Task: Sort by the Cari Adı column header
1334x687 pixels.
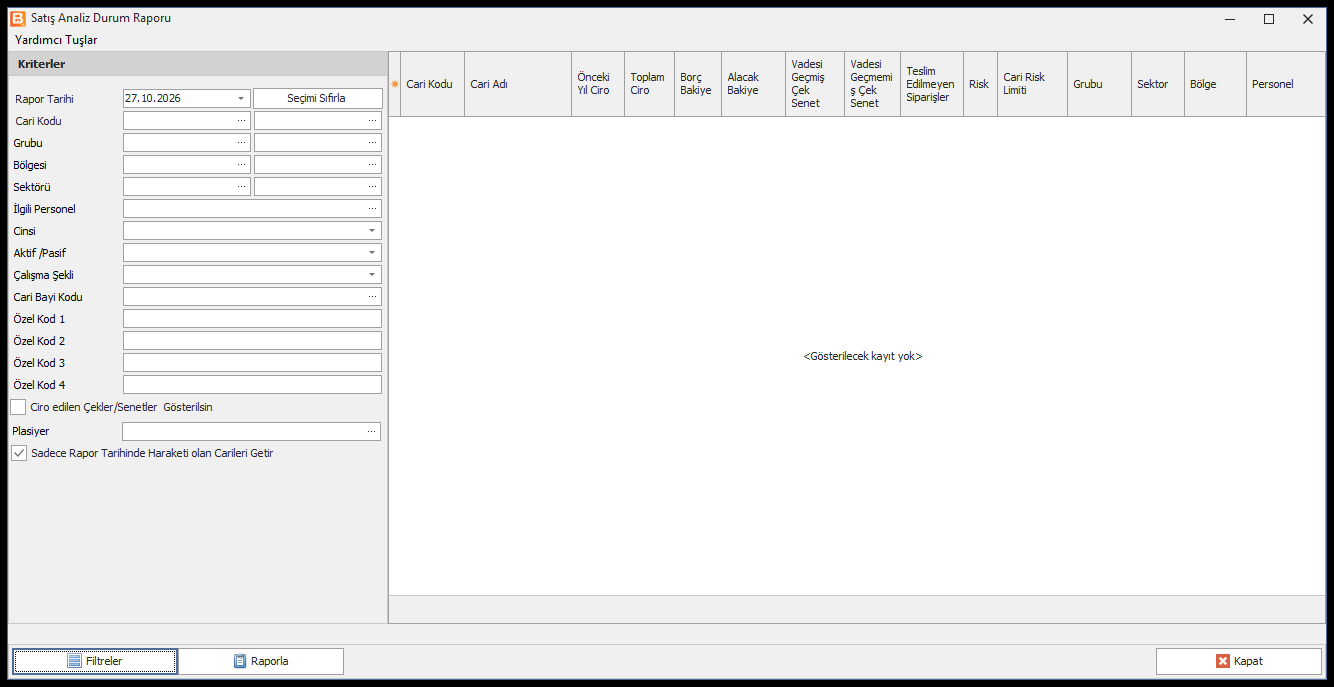Action: coord(518,84)
